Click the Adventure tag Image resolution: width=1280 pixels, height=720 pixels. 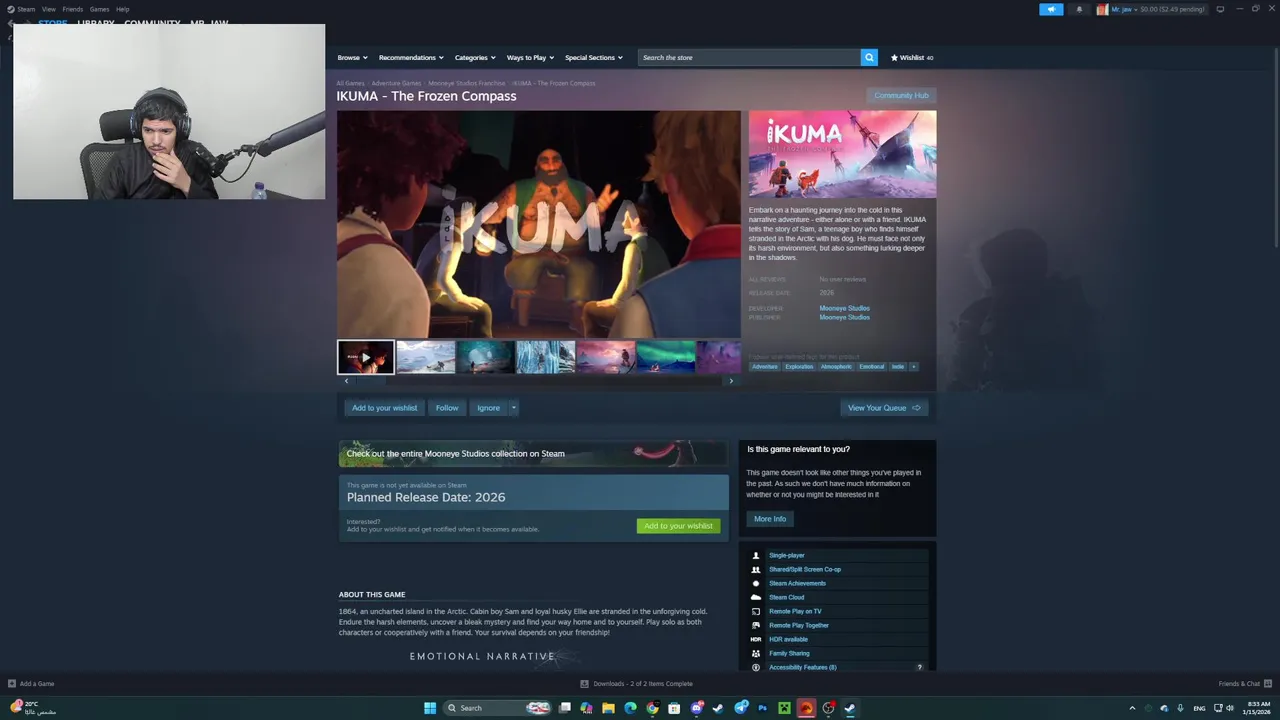coord(765,367)
